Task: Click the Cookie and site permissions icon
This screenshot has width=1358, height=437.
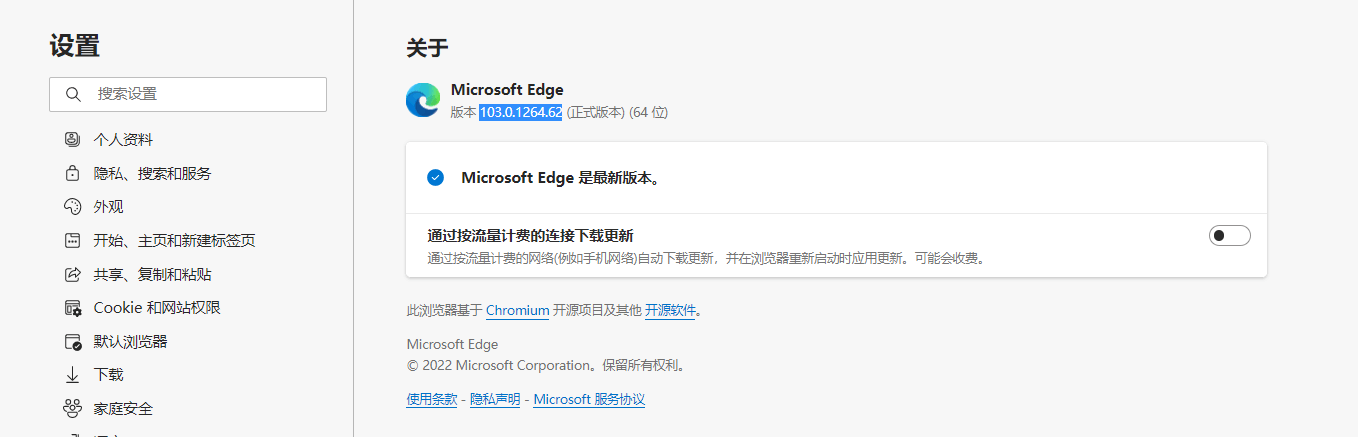Action: (72, 308)
